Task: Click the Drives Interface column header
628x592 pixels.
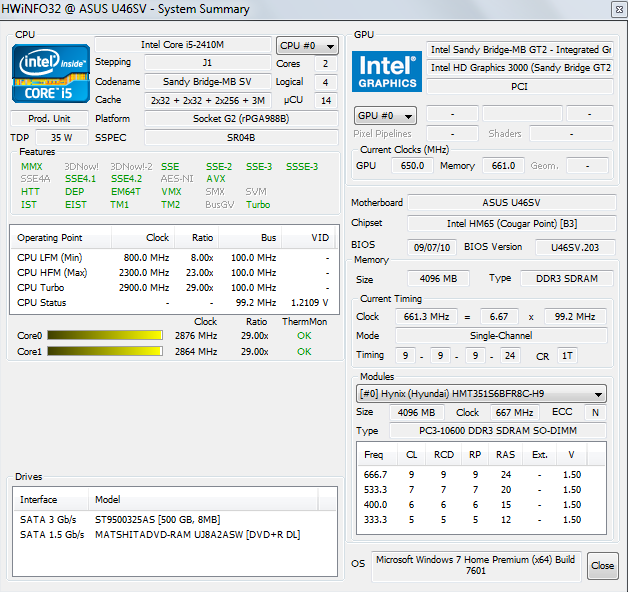Action: tap(51, 499)
